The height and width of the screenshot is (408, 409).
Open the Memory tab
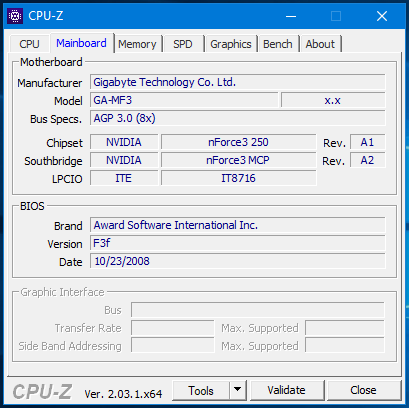(137, 44)
